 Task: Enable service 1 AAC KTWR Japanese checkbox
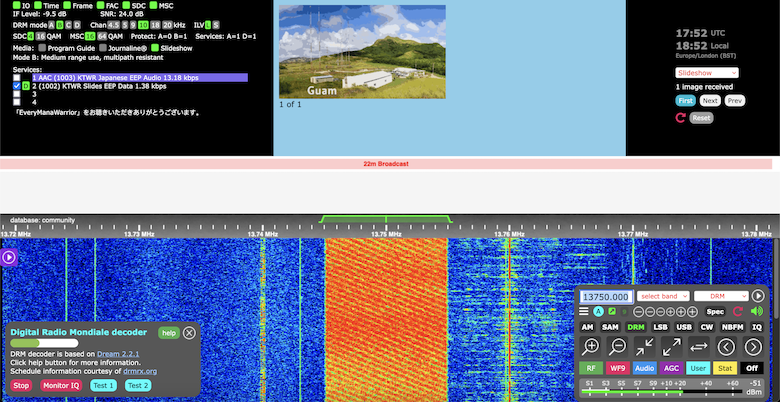click(16, 77)
